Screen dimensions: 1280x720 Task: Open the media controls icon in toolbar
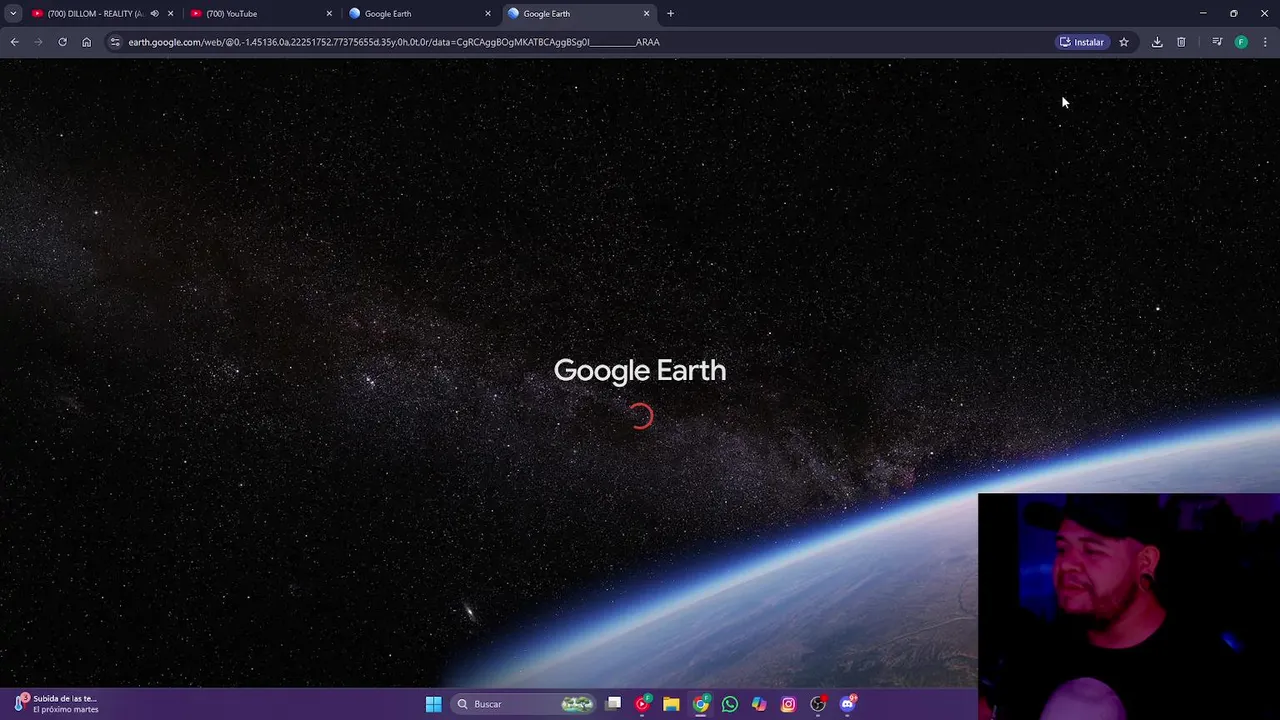tap(1217, 42)
